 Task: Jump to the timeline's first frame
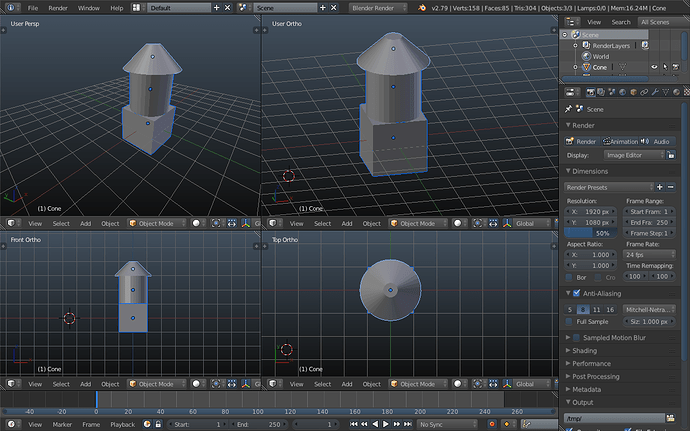coord(353,424)
